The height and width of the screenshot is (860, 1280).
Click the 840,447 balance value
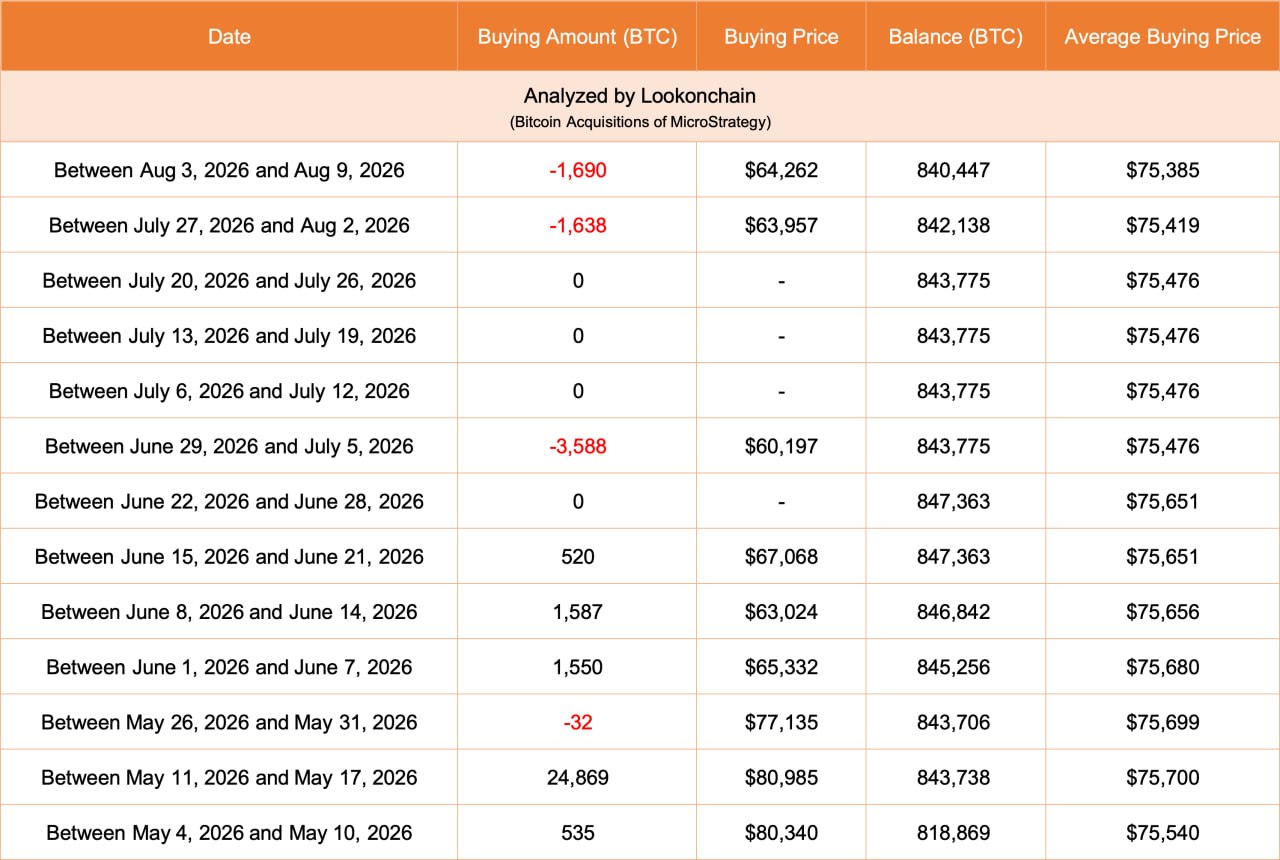tap(953, 170)
